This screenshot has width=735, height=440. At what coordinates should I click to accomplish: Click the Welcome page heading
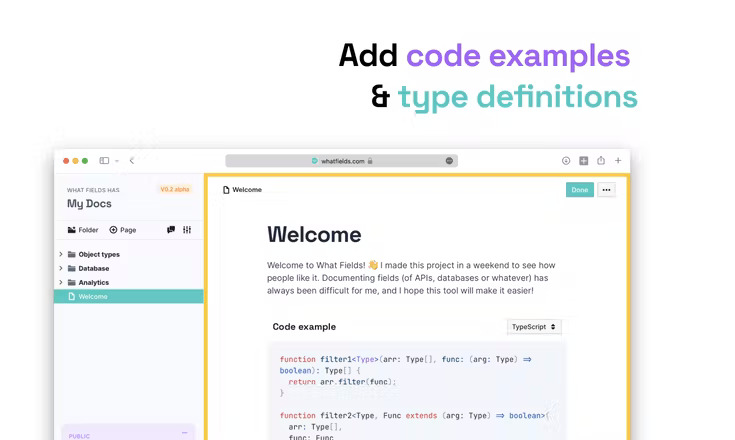point(314,234)
